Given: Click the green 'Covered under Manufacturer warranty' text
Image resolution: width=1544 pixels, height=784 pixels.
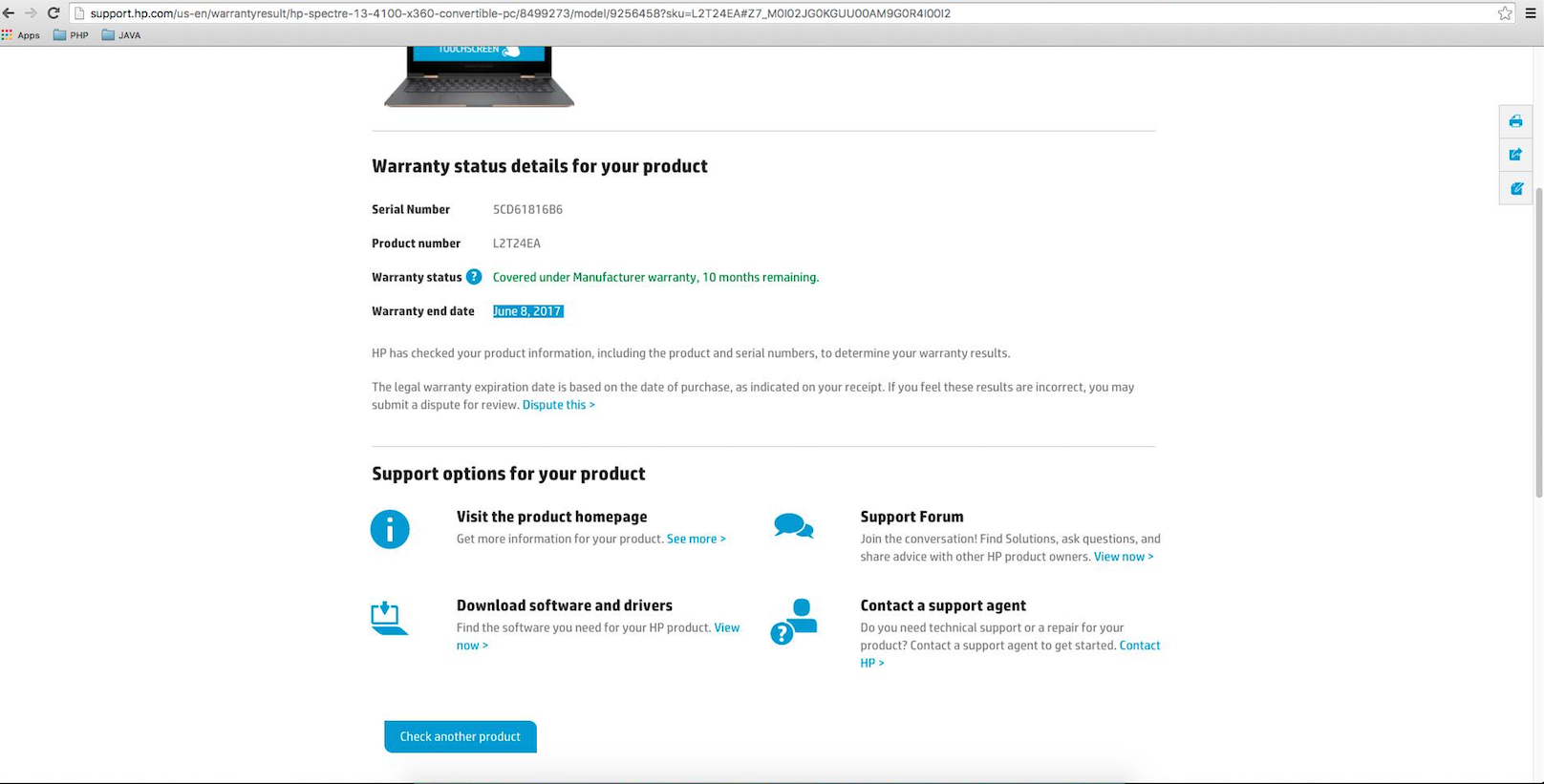Looking at the screenshot, I should pyautogui.click(x=655, y=277).
